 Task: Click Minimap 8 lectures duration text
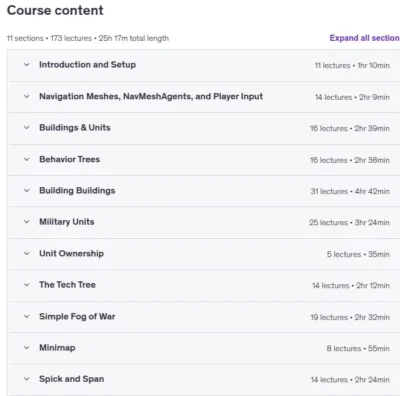(x=358, y=348)
